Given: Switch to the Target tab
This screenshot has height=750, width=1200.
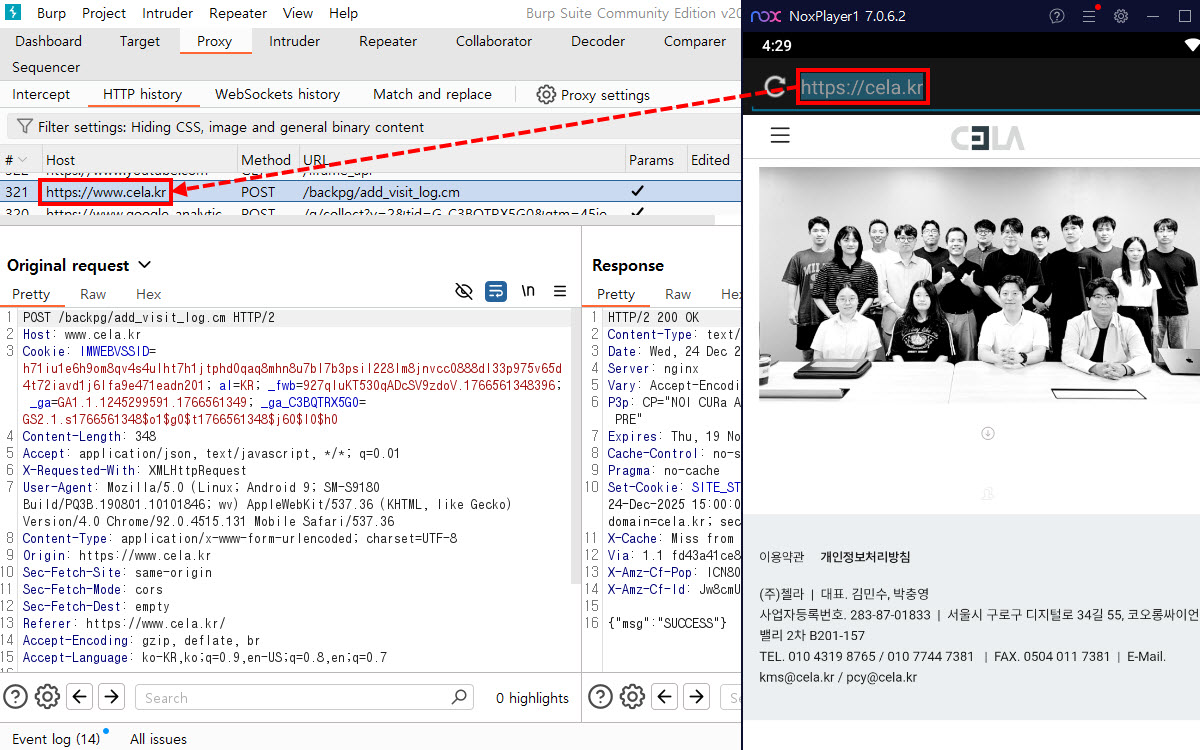Looking at the screenshot, I should pyautogui.click(x=140, y=41).
